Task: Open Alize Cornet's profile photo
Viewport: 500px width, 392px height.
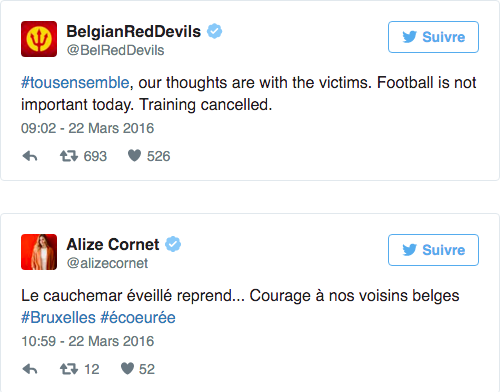Action: pyautogui.click(x=39, y=252)
